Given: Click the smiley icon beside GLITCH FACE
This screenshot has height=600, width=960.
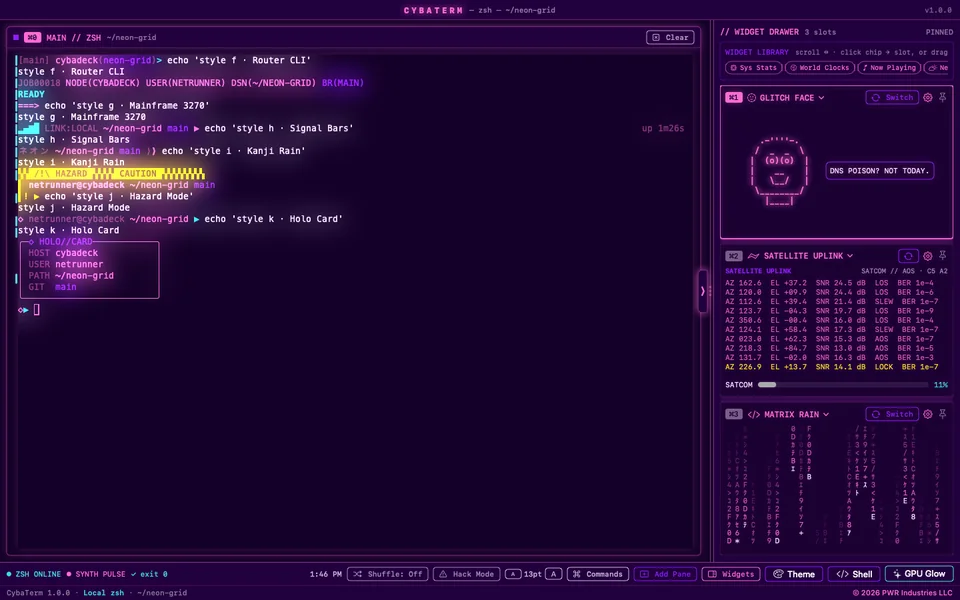Looking at the screenshot, I should coord(751,98).
